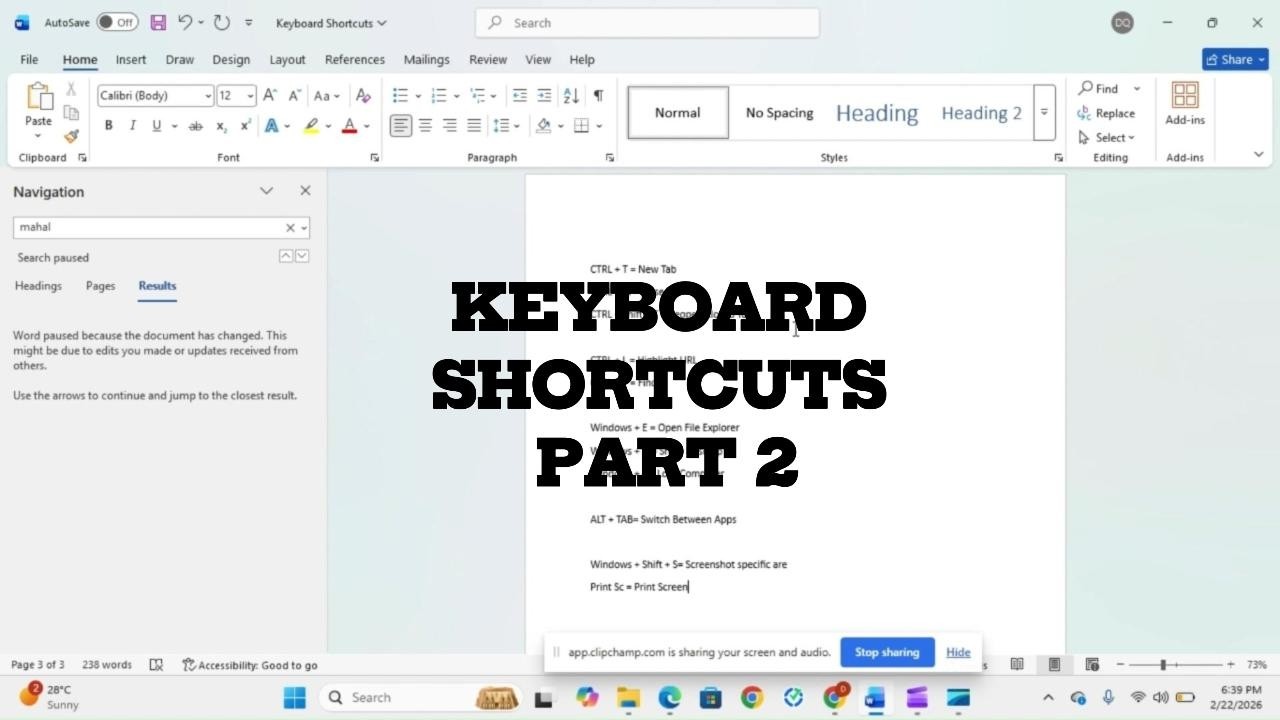Click the Numbering list icon

438,95
